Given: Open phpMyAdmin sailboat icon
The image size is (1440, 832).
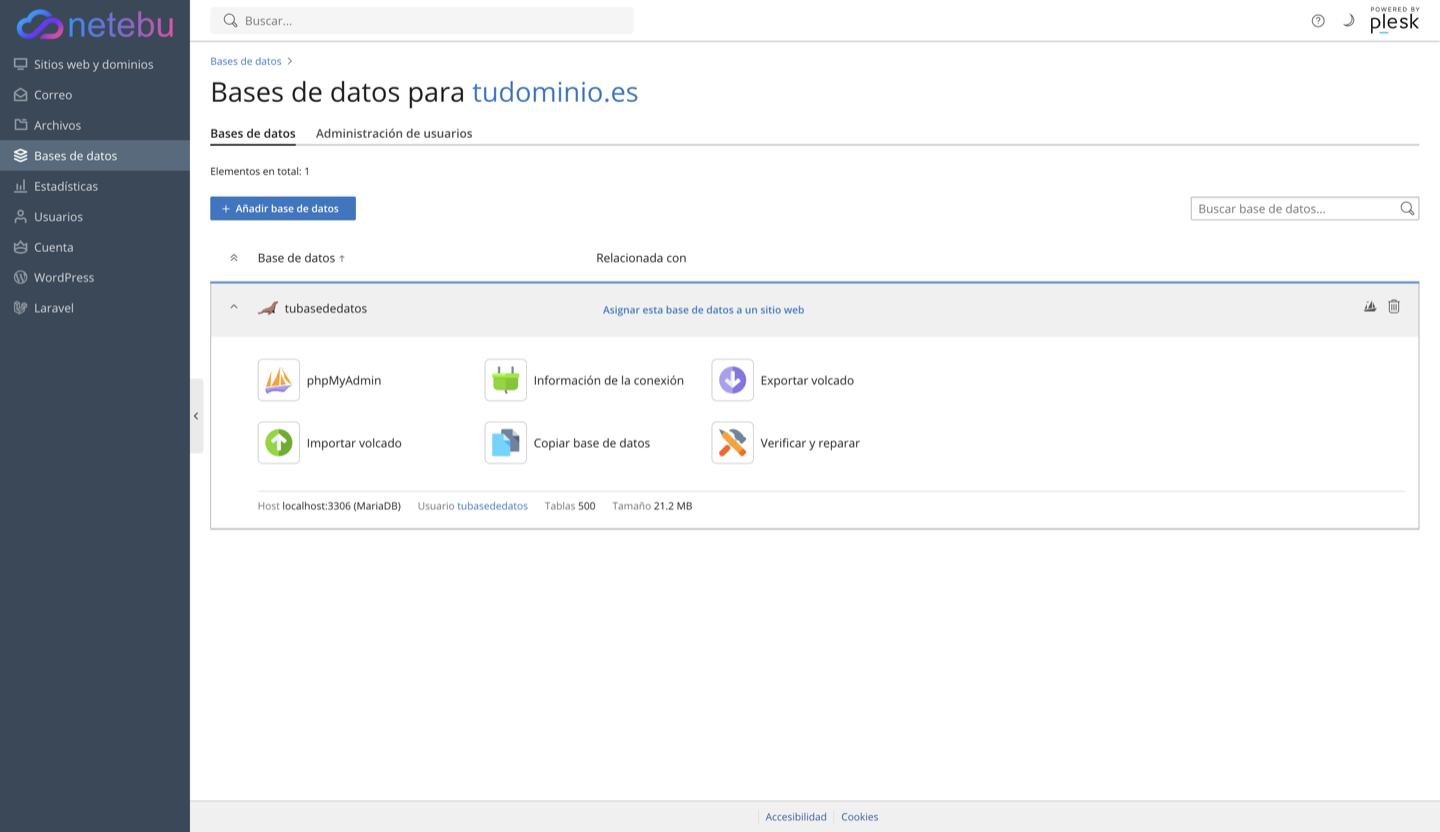Looking at the screenshot, I should (279, 380).
